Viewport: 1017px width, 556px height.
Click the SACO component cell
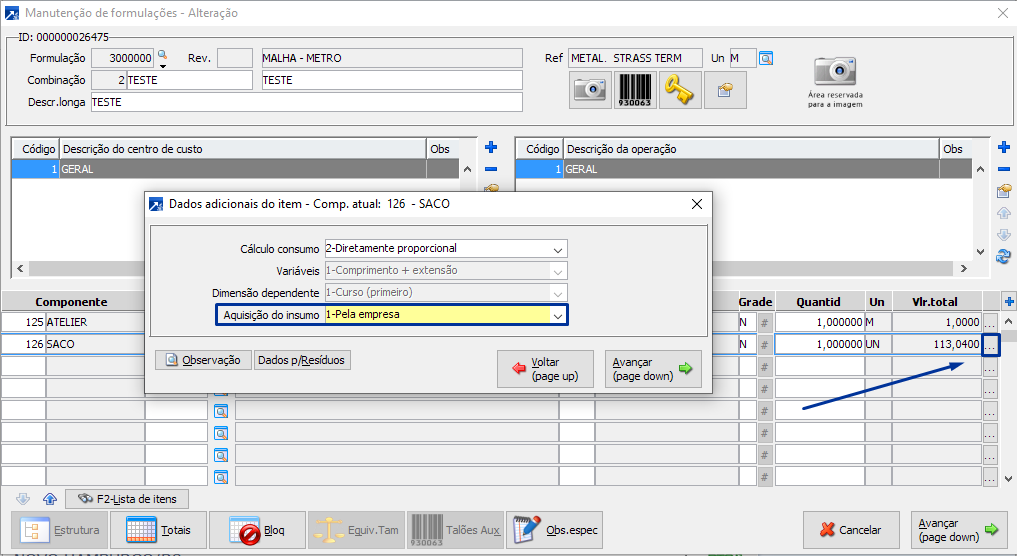coord(95,344)
